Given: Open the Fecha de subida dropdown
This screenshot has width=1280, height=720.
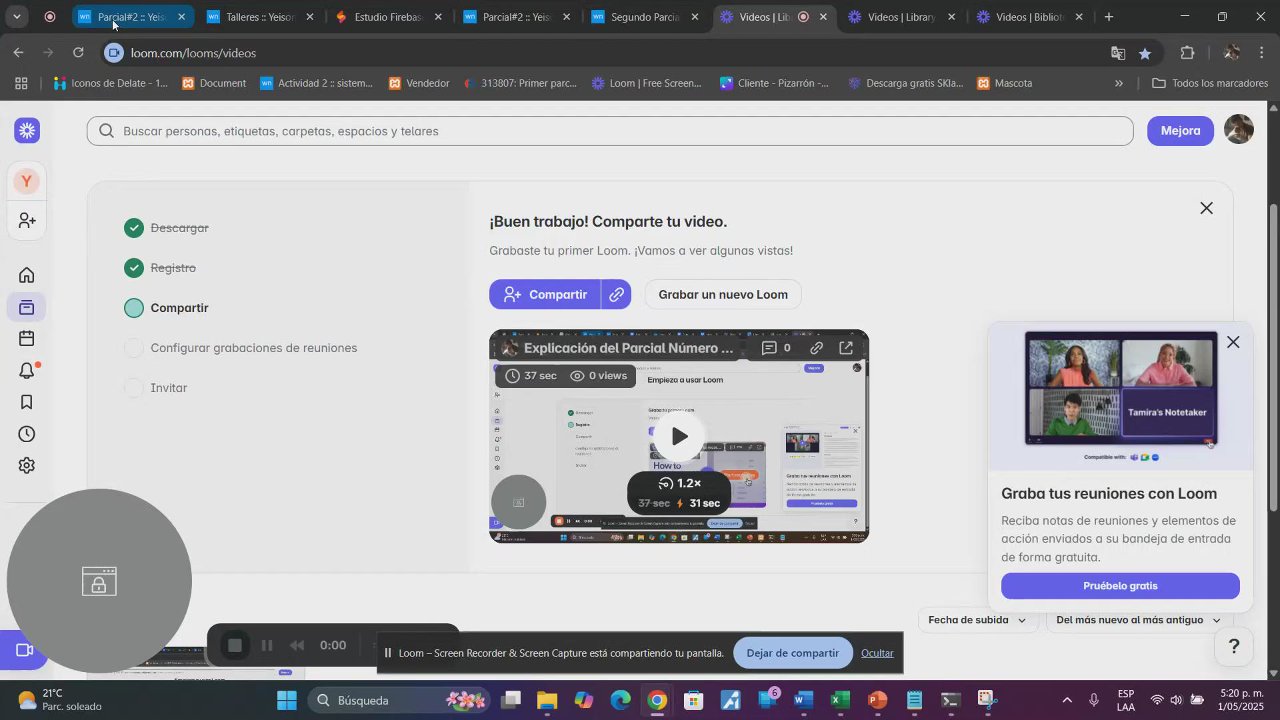Looking at the screenshot, I should tap(977, 620).
